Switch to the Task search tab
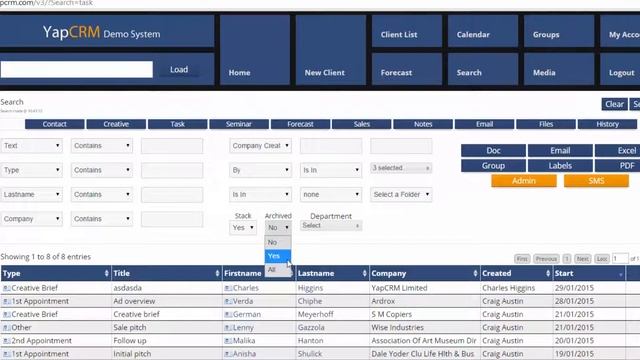640x360 pixels. (x=178, y=124)
